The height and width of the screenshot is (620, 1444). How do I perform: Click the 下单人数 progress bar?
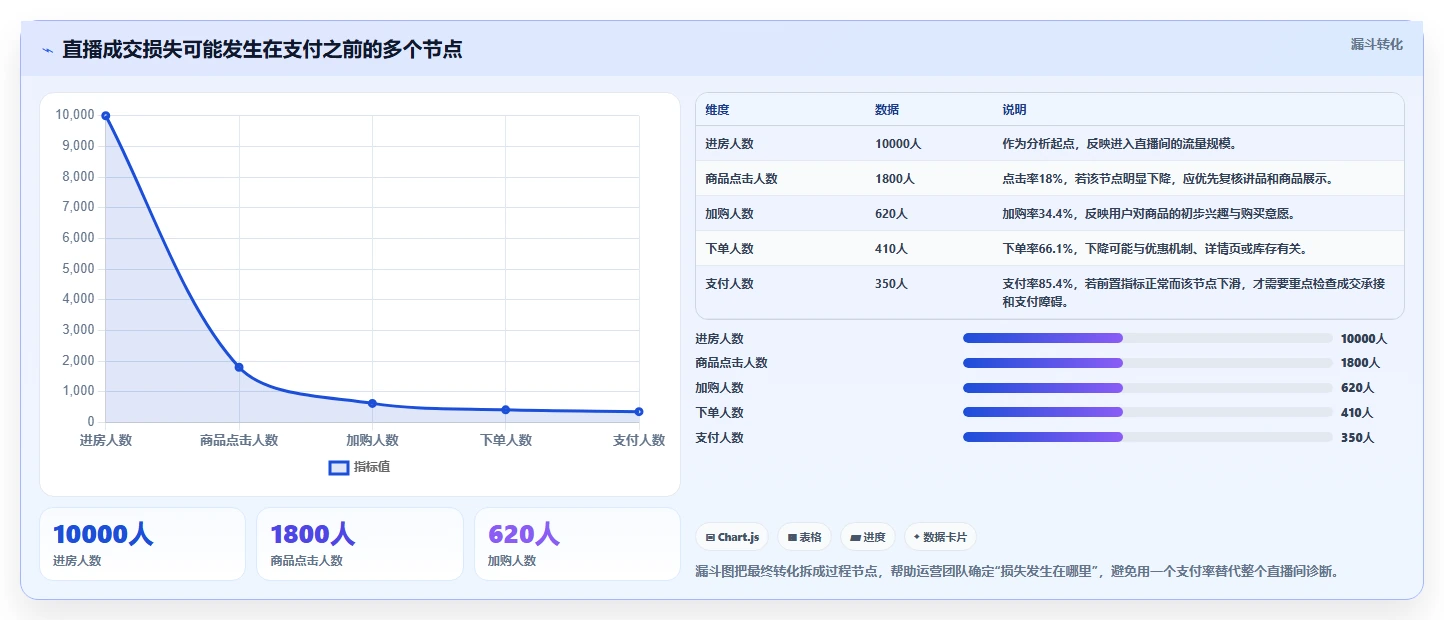[x=1148, y=412]
